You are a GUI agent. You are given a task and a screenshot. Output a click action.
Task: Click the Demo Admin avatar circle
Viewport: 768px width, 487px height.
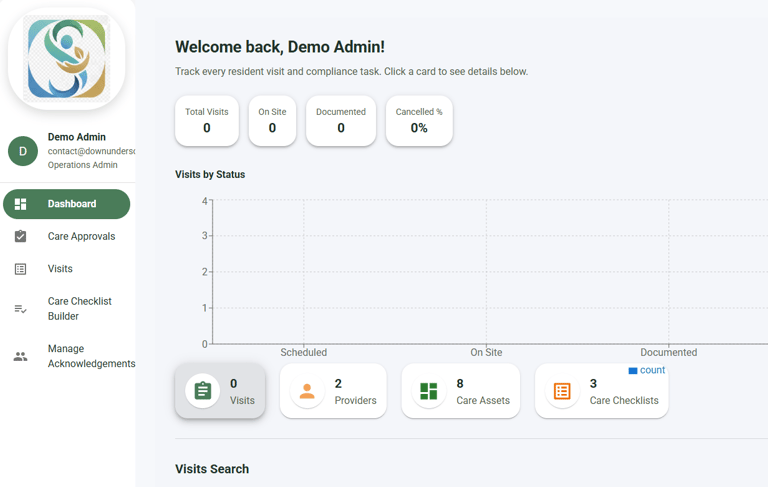23,151
